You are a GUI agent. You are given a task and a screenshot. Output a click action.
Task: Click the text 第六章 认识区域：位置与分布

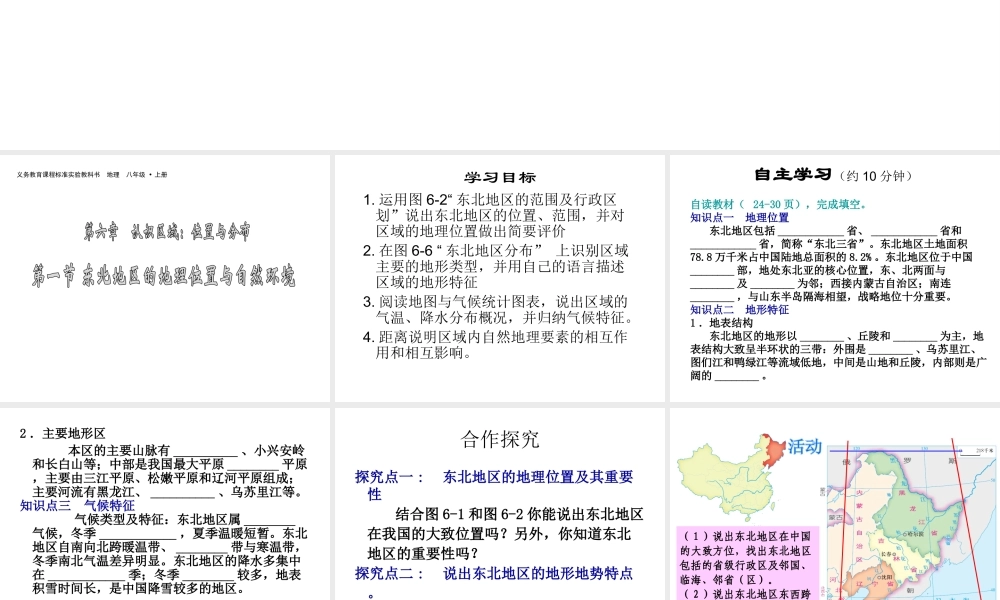(x=167, y=231)
